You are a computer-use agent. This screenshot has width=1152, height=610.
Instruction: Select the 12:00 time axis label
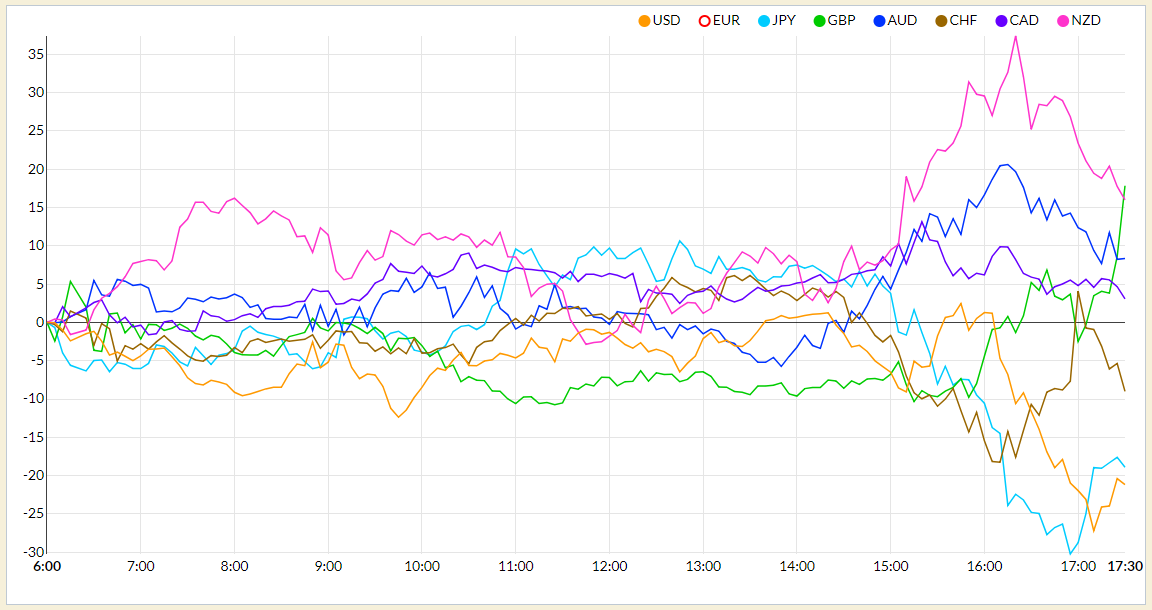click(x=609, y=566)
